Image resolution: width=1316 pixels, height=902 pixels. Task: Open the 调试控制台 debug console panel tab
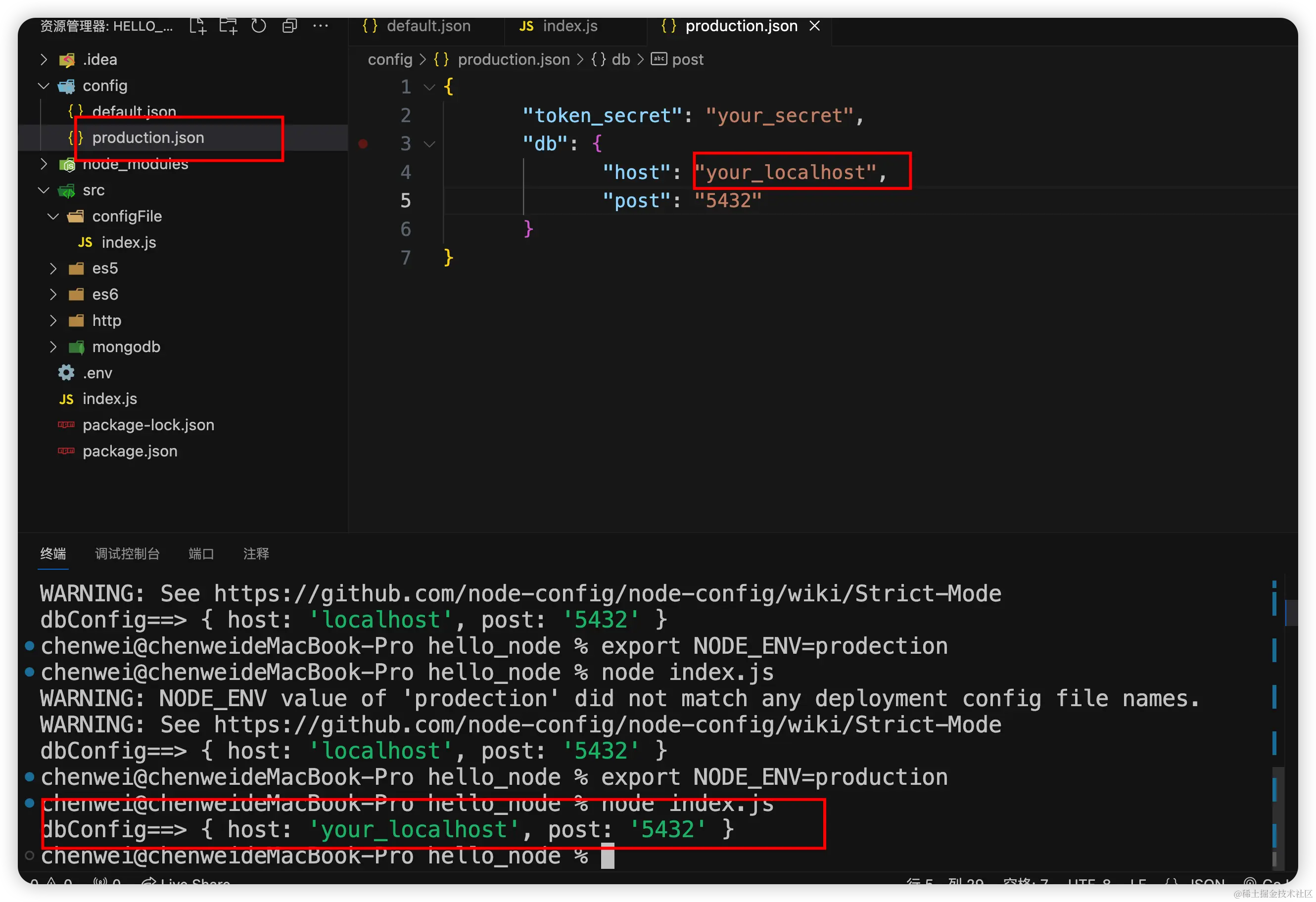click(x=128, y=553)
